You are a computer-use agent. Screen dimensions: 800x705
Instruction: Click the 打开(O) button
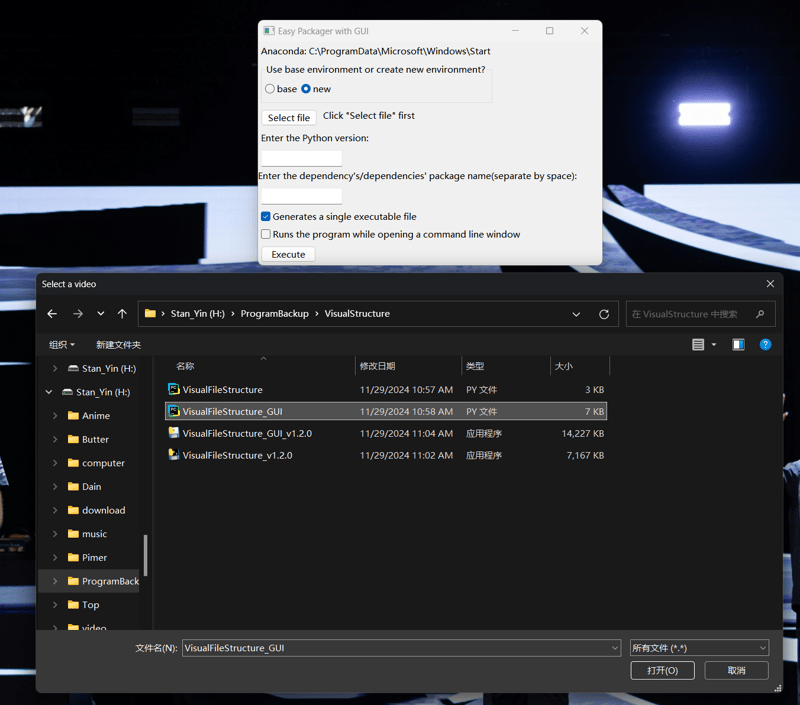(662, 670)
